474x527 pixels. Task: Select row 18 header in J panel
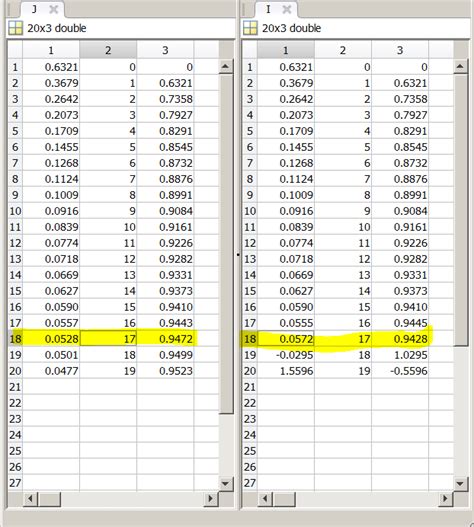[15, 339]
